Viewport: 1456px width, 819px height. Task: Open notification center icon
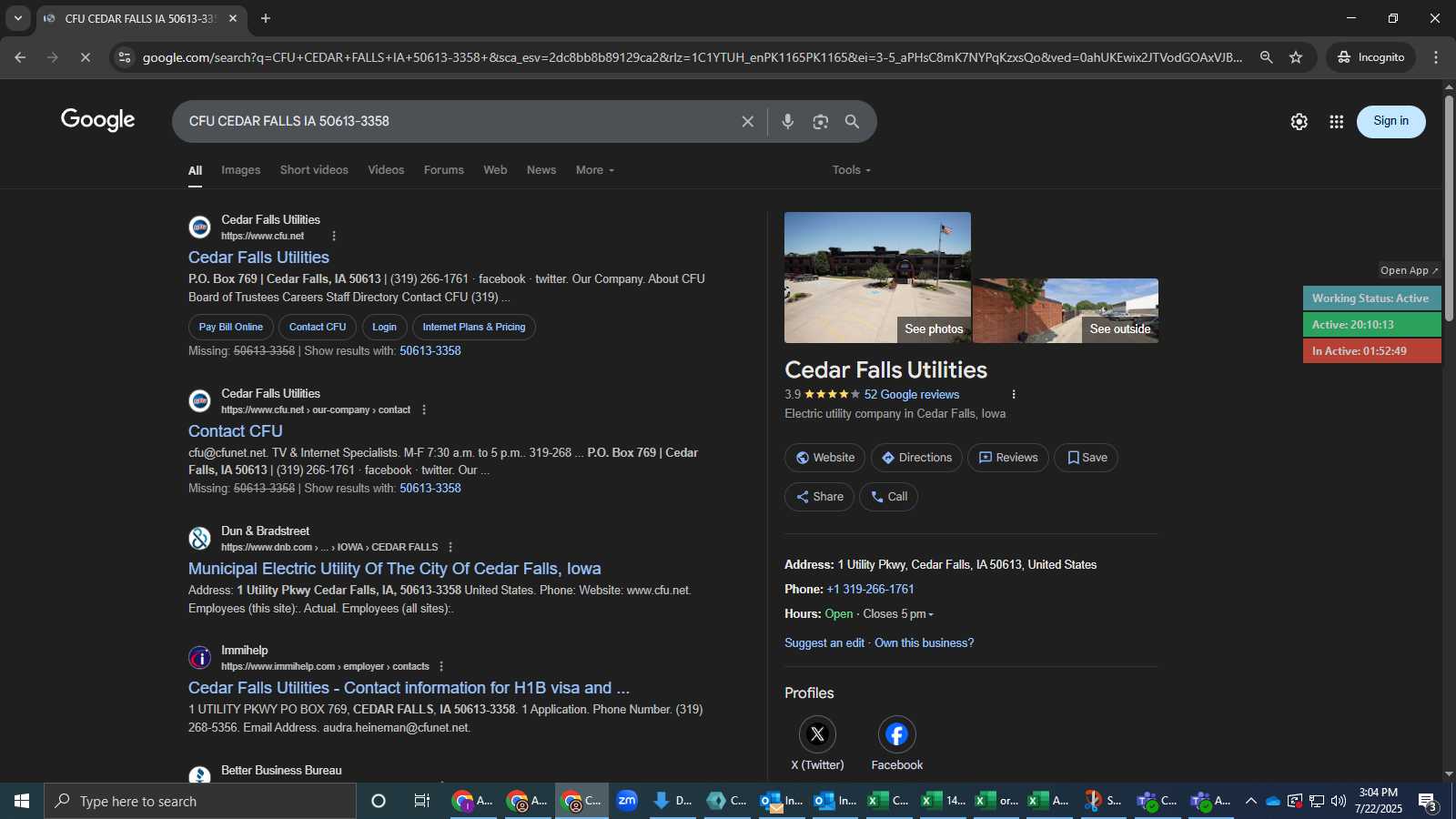[x=1429, y=801]
